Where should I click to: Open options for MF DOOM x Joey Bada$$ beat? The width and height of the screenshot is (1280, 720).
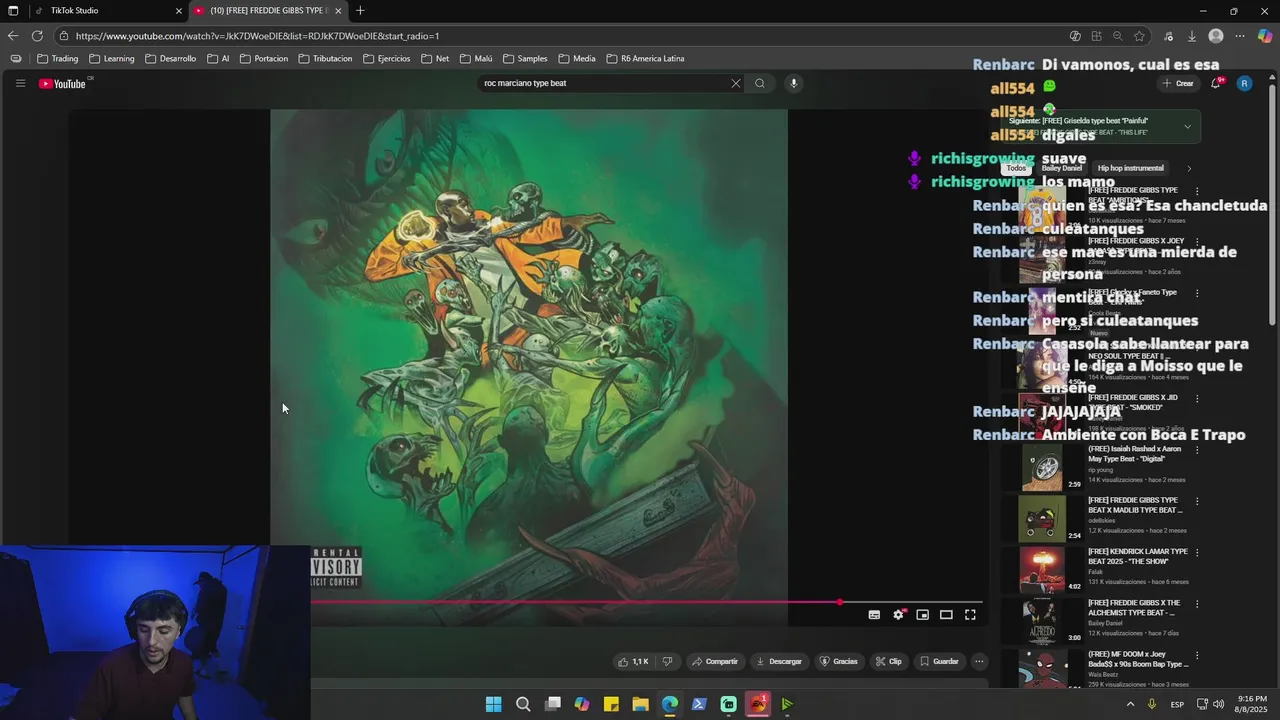click(1197, 656)
